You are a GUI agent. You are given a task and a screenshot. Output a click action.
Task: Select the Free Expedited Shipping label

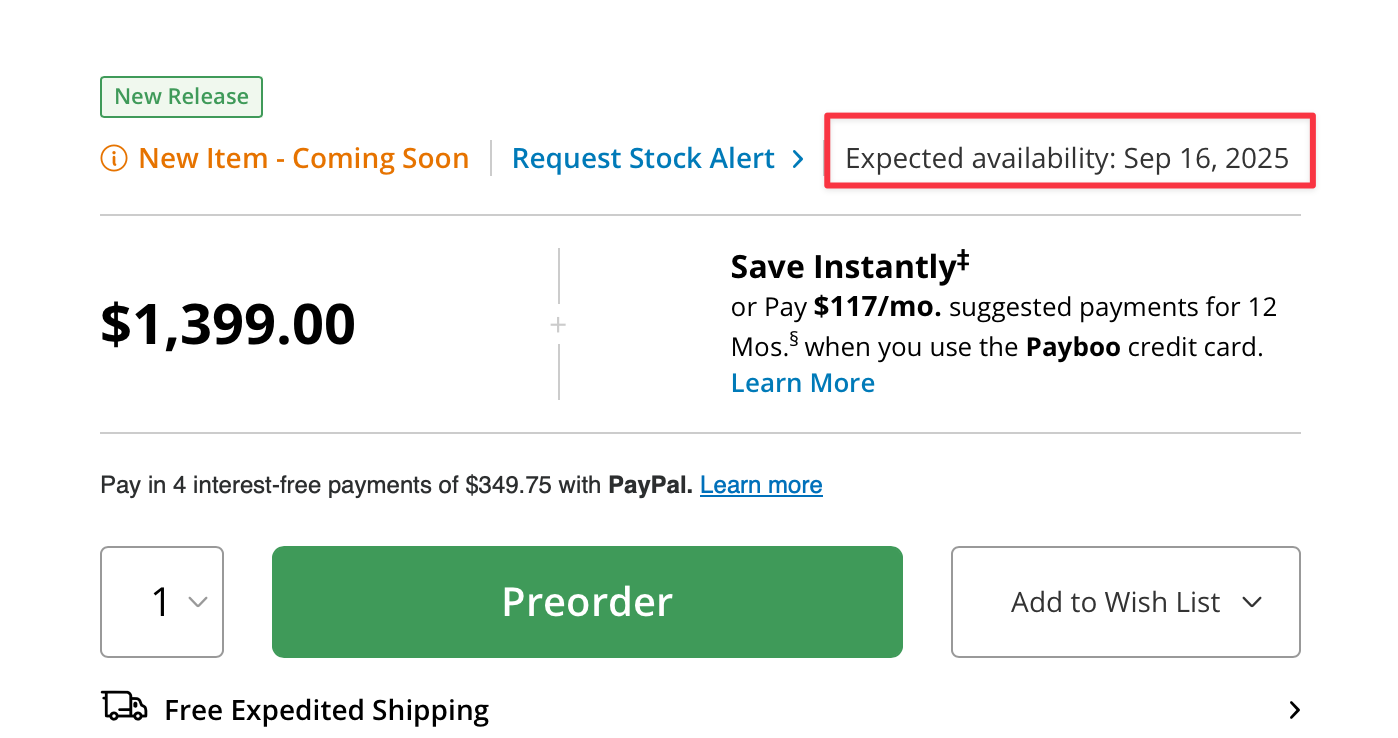pos(327,710)
